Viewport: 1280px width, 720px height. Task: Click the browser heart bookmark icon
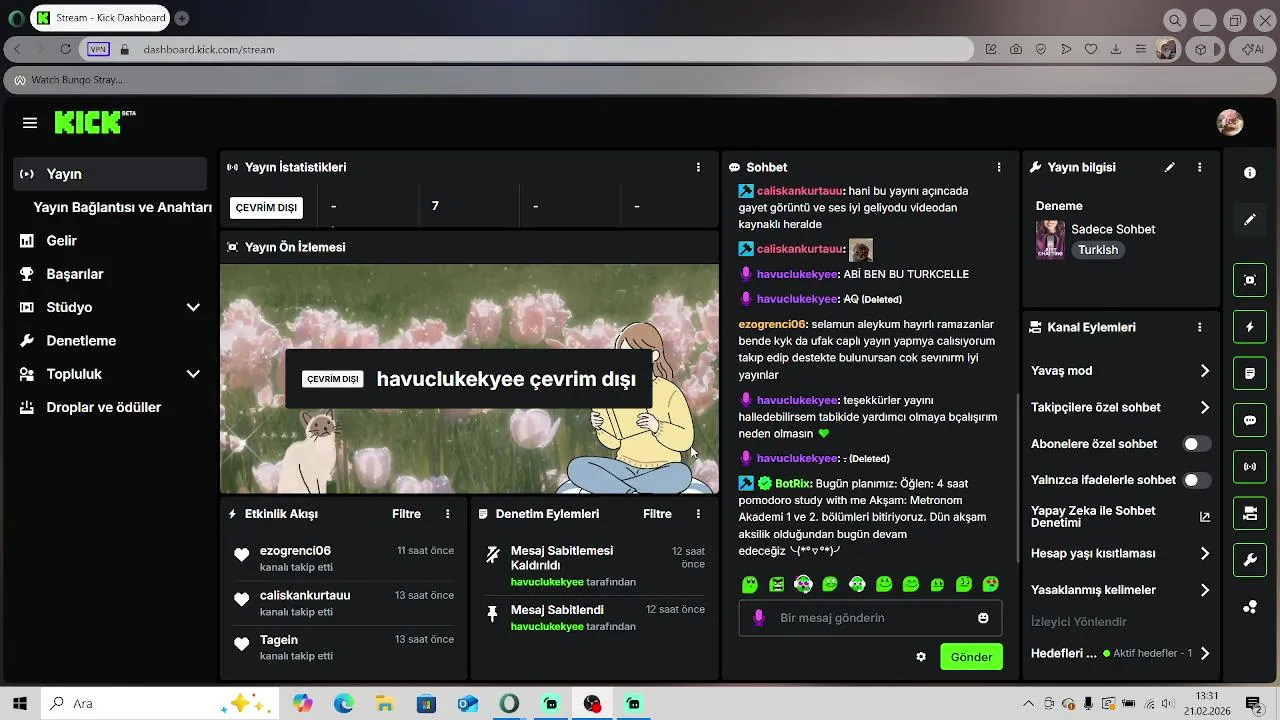[1091, 49]
